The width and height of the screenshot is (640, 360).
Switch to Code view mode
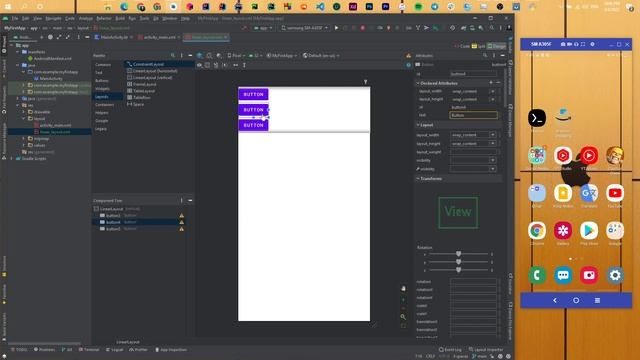[462, 46]
